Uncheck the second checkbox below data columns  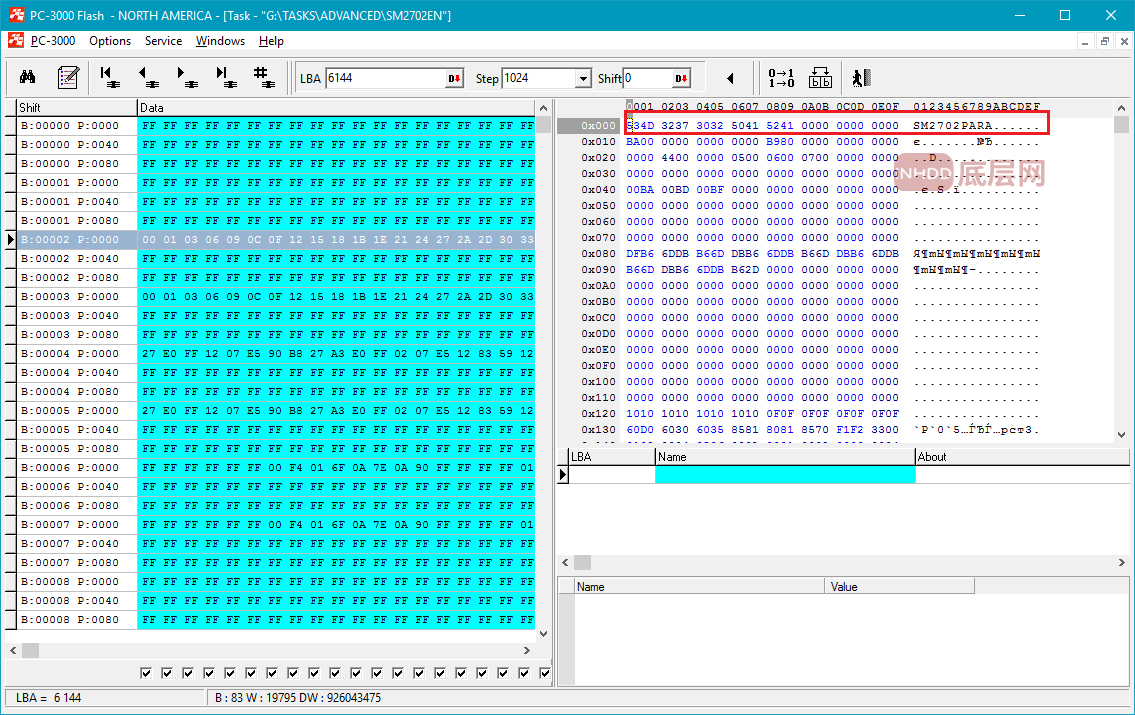point(167,673)
